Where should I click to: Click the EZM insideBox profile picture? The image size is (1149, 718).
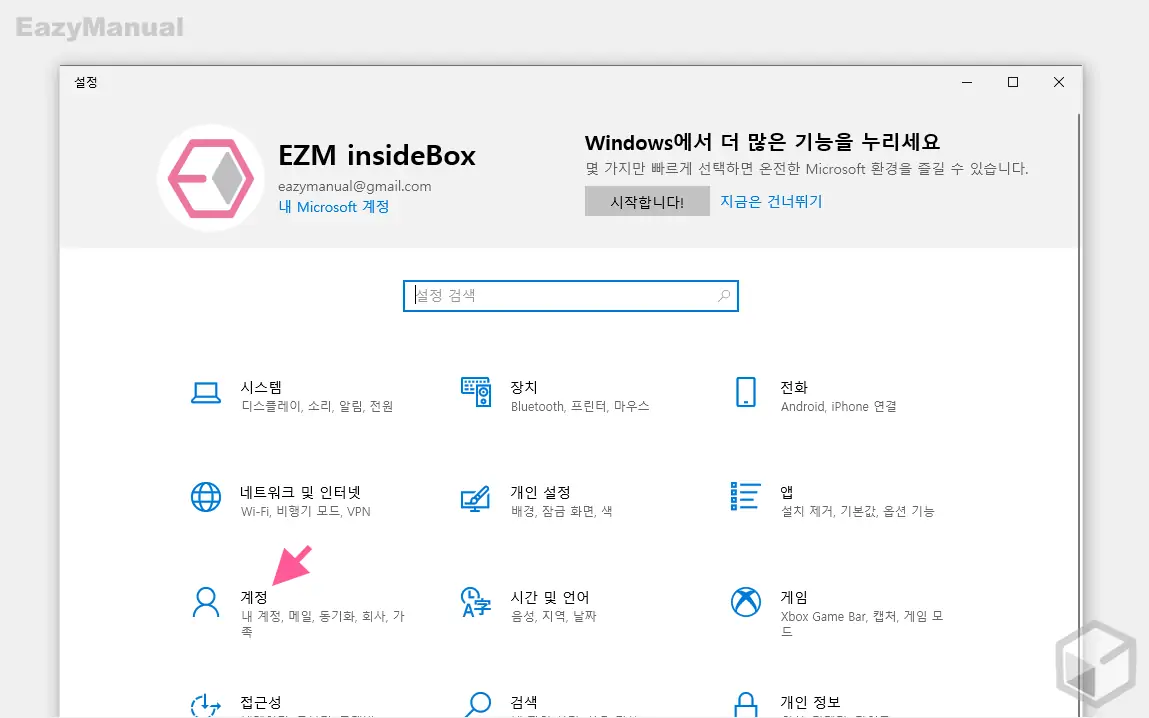[211, 178]
